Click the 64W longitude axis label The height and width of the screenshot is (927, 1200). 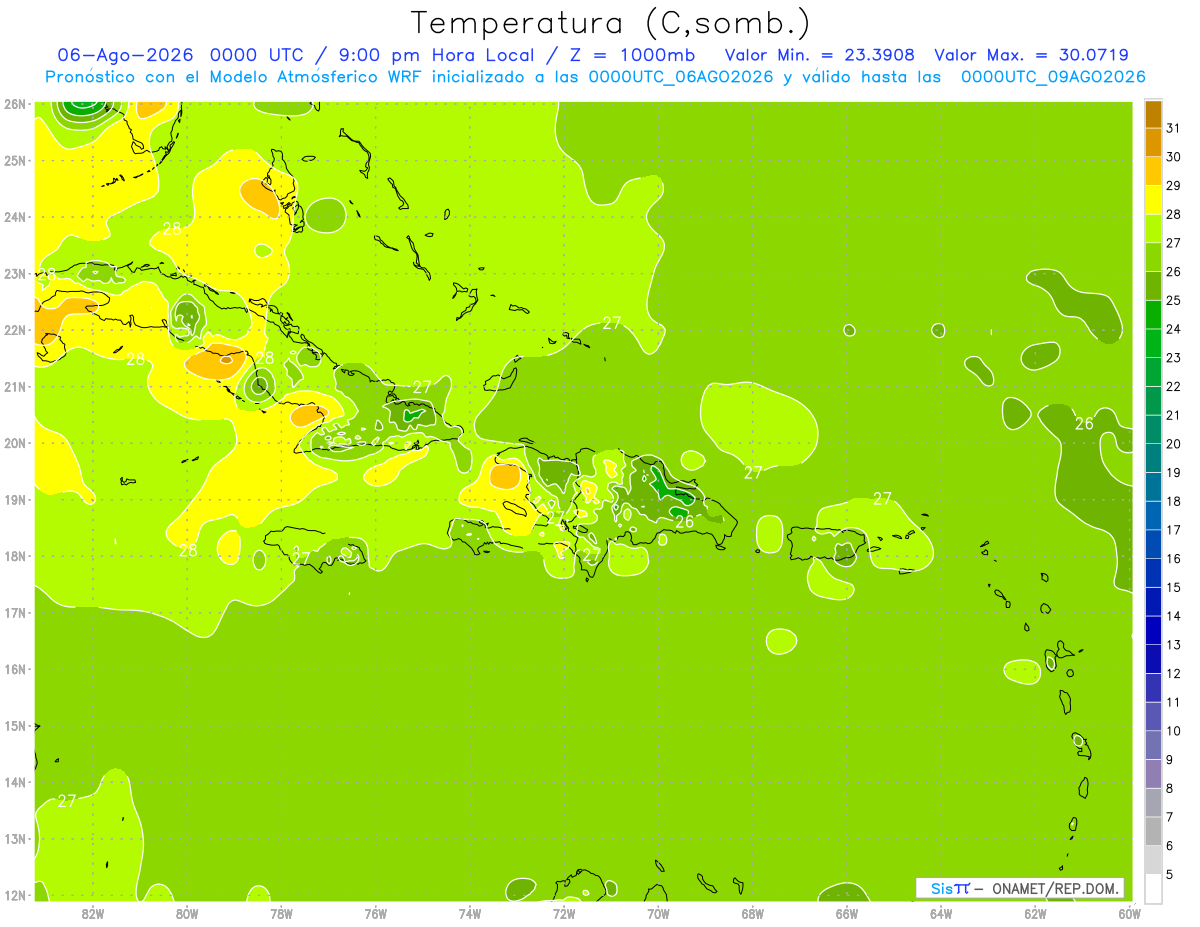pos(941,913)
